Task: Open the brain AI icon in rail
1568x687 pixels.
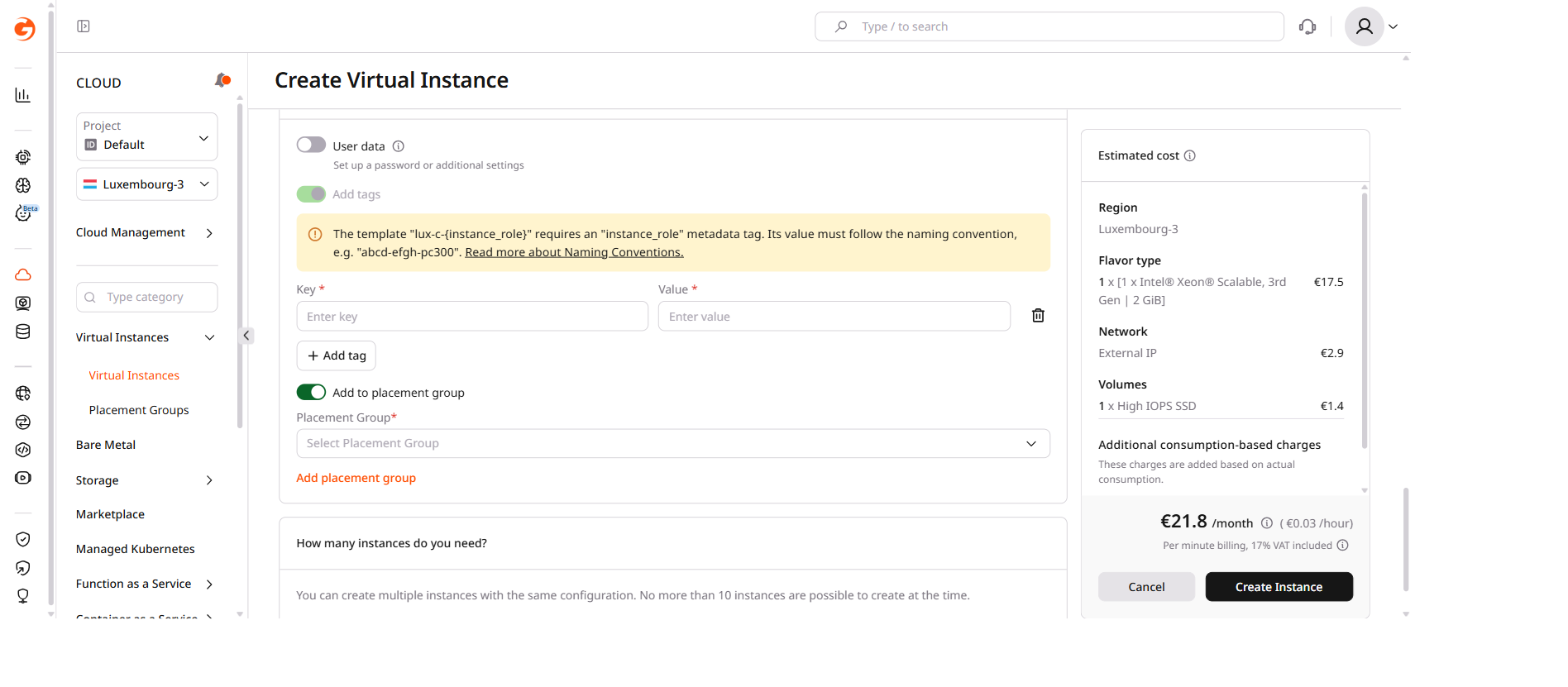Action: click(23, 185)
